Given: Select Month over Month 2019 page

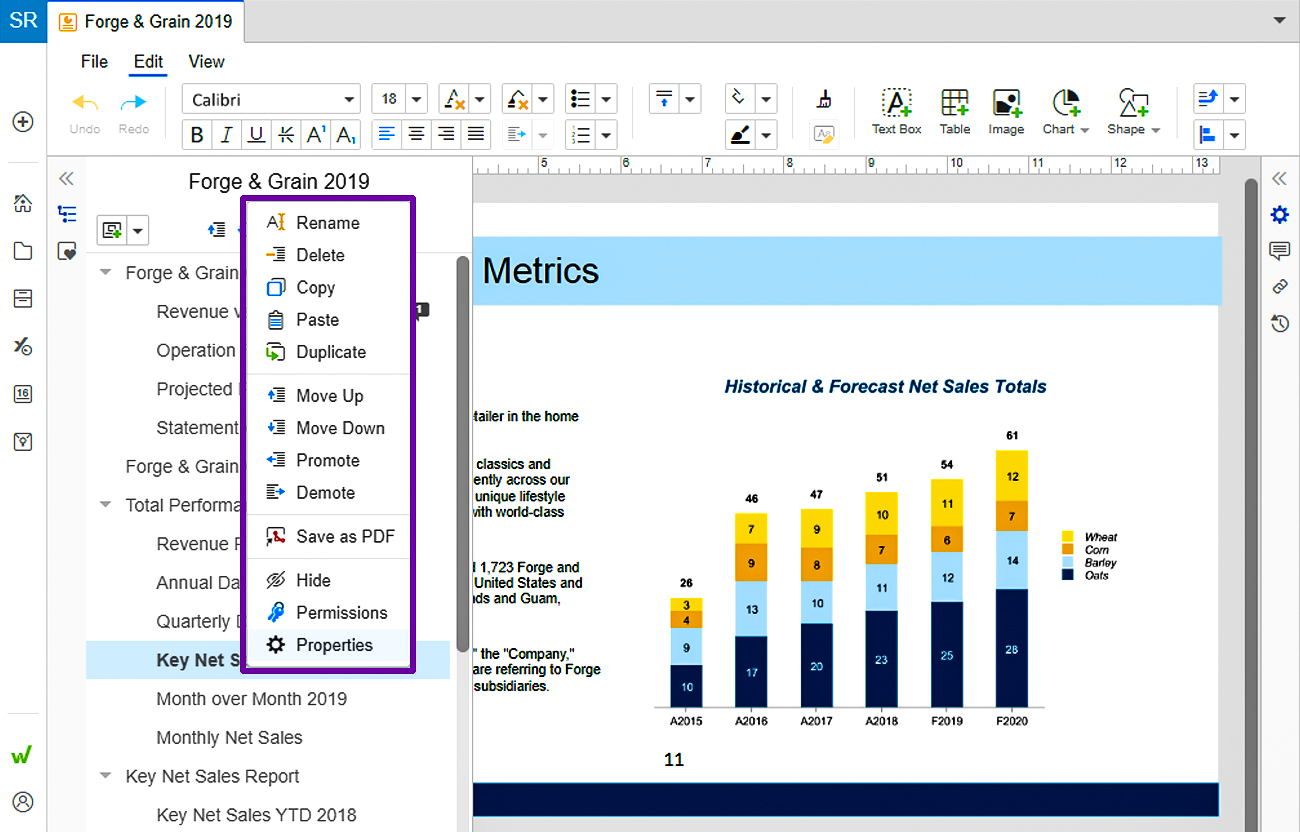Looking at the screenshot, I should point(252,699).
